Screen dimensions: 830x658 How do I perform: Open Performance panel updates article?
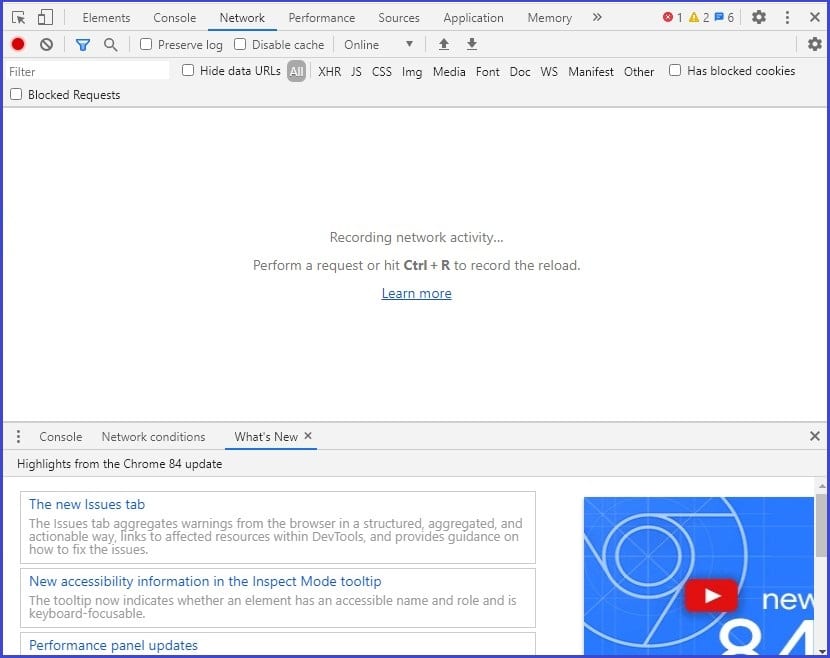(113, 645)
